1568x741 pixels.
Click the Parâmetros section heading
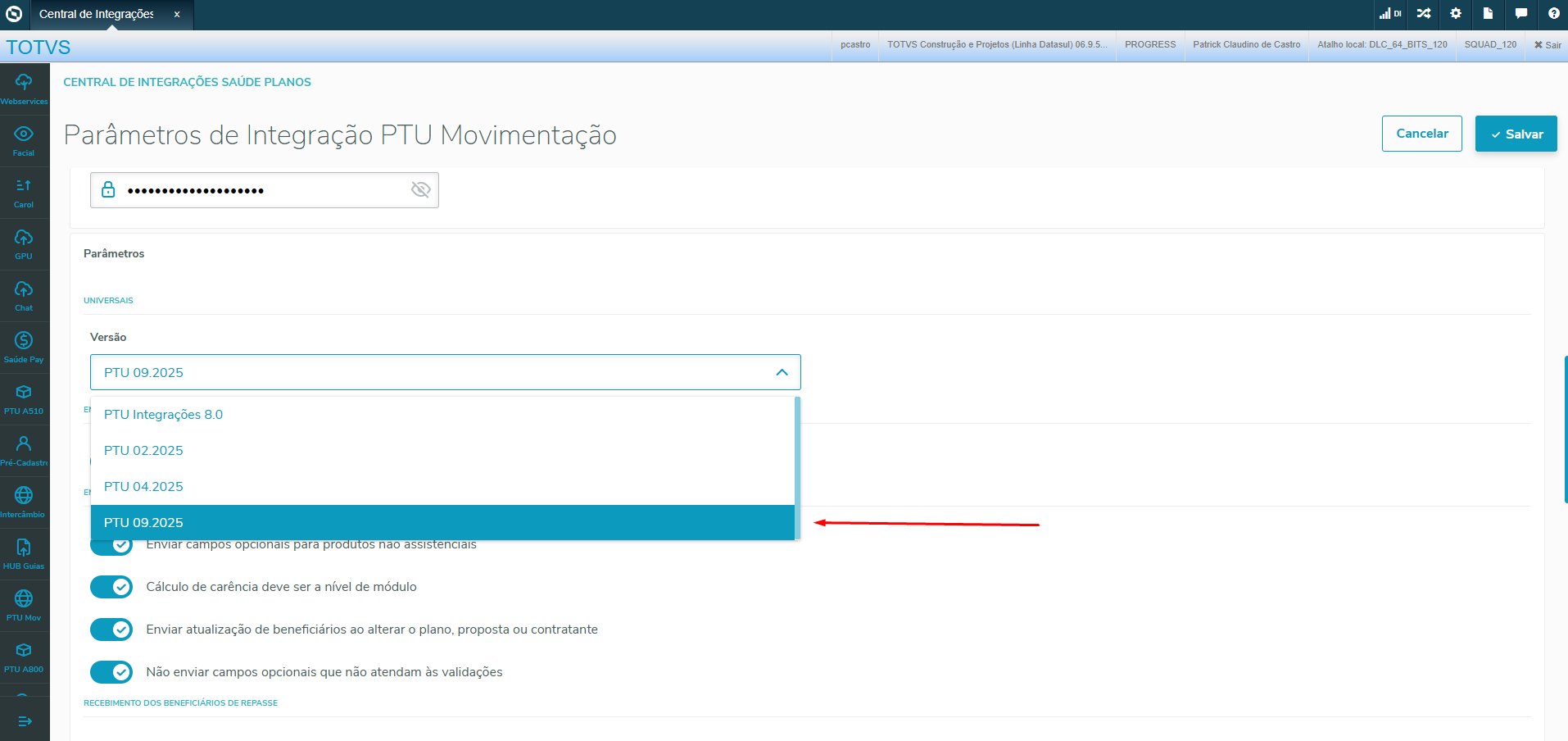click(x=114, y=254)
